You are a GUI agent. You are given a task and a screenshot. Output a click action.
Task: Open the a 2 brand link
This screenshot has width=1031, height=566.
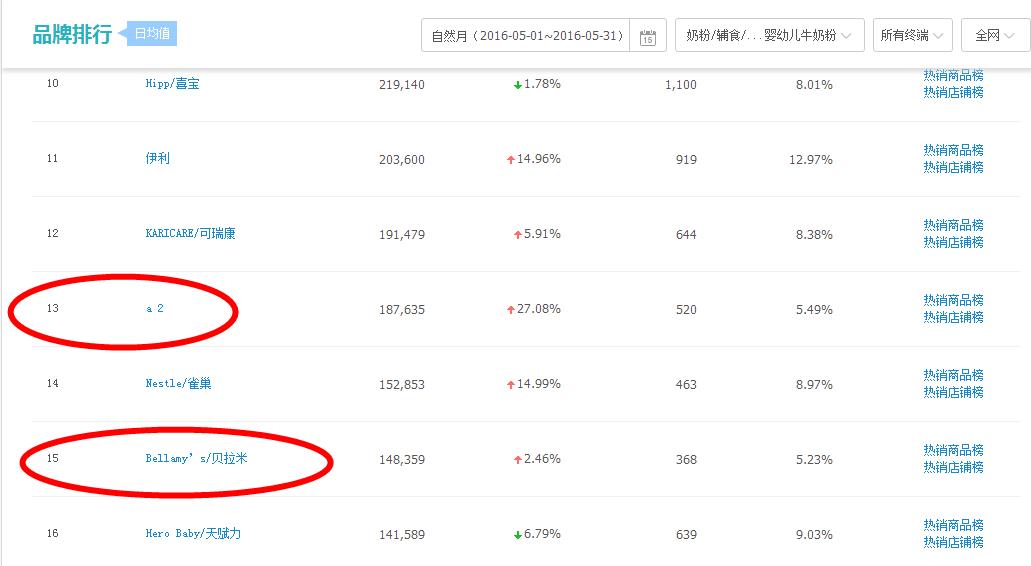pyautogui.click(x=155, y=308)
